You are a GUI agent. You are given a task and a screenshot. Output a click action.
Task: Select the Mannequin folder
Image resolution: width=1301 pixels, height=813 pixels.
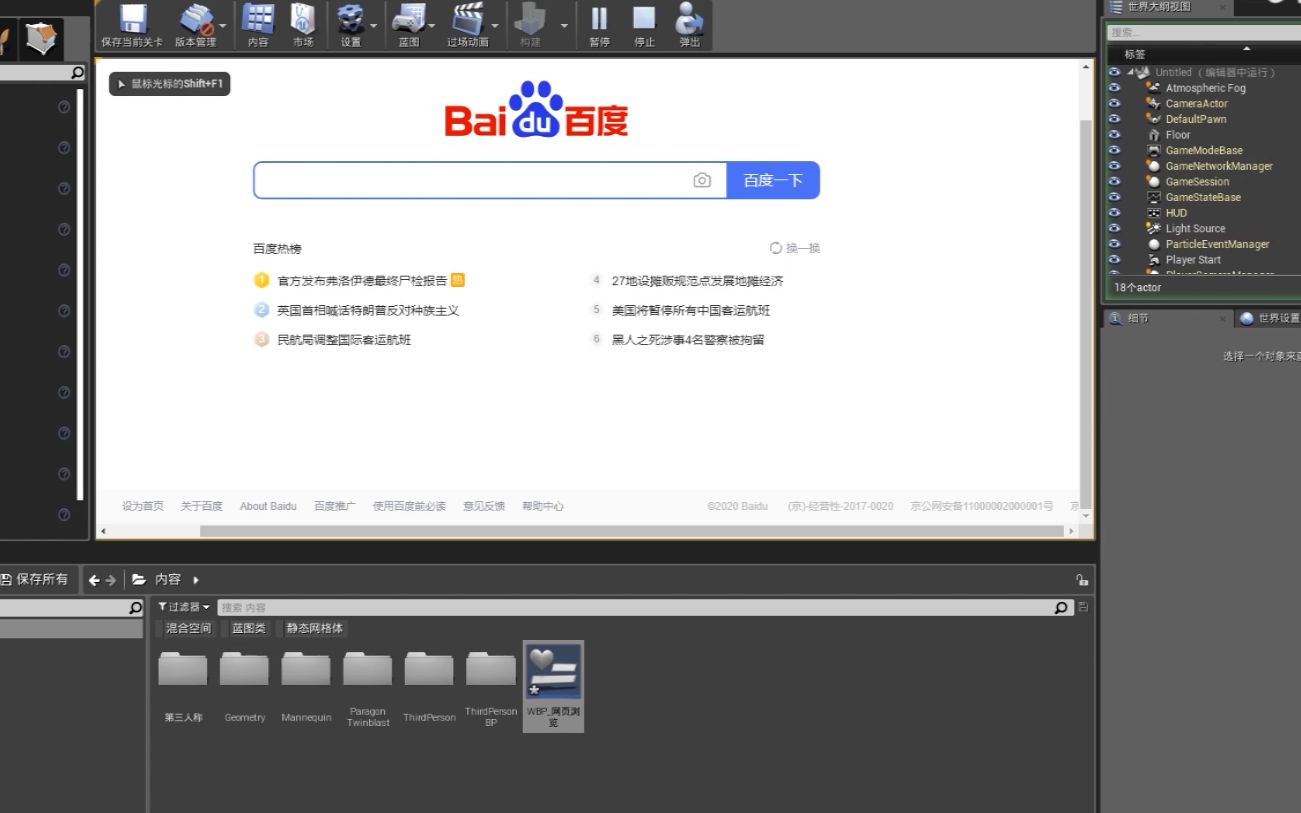pos(306,686)
